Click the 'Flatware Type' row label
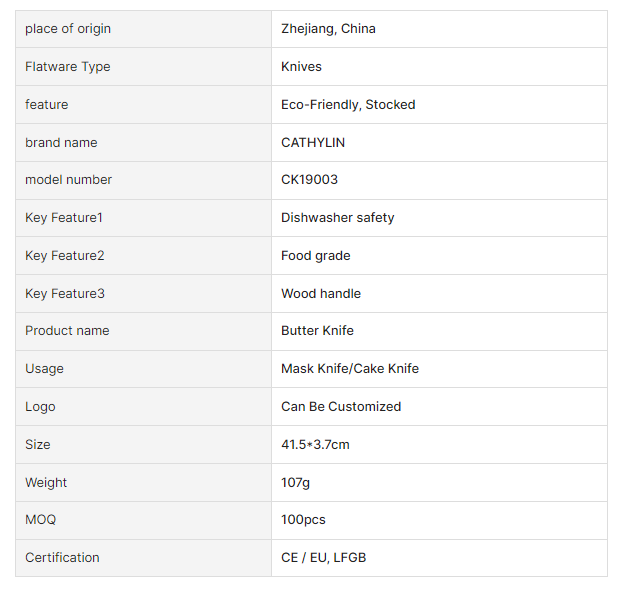This screenshot has width=622, height=591. [x=68, y=67]
